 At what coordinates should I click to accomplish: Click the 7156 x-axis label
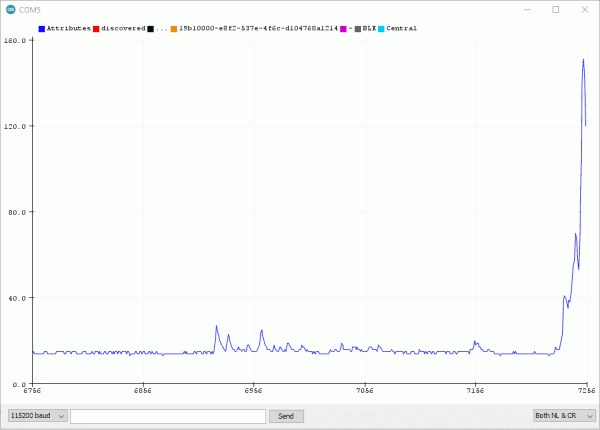point(475,390)
